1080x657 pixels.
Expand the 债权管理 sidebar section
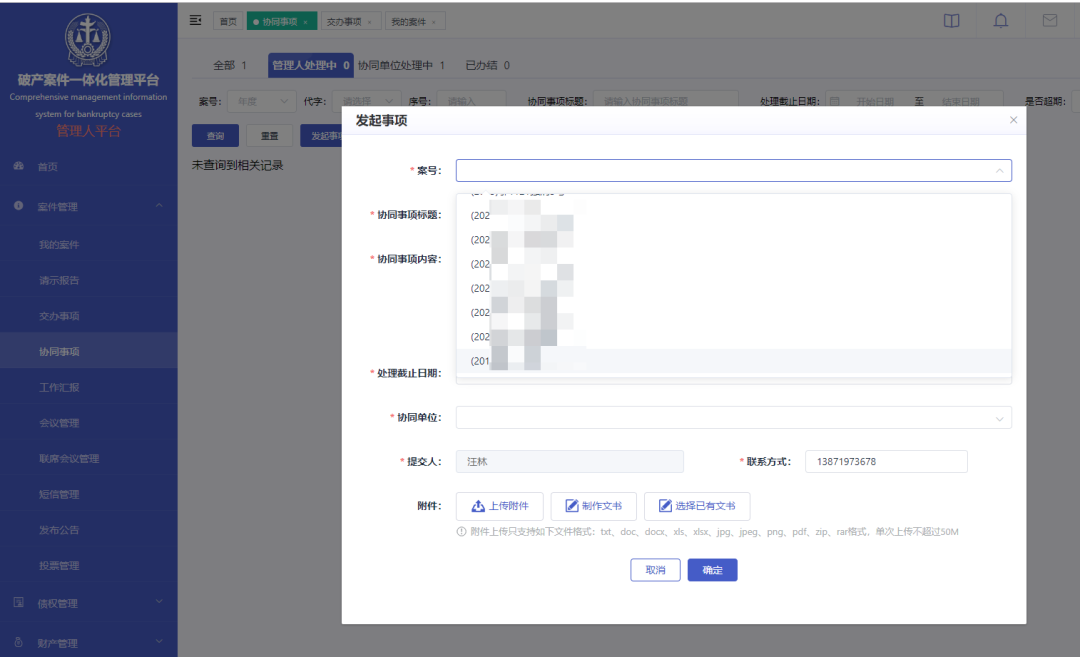click(88, 603)
